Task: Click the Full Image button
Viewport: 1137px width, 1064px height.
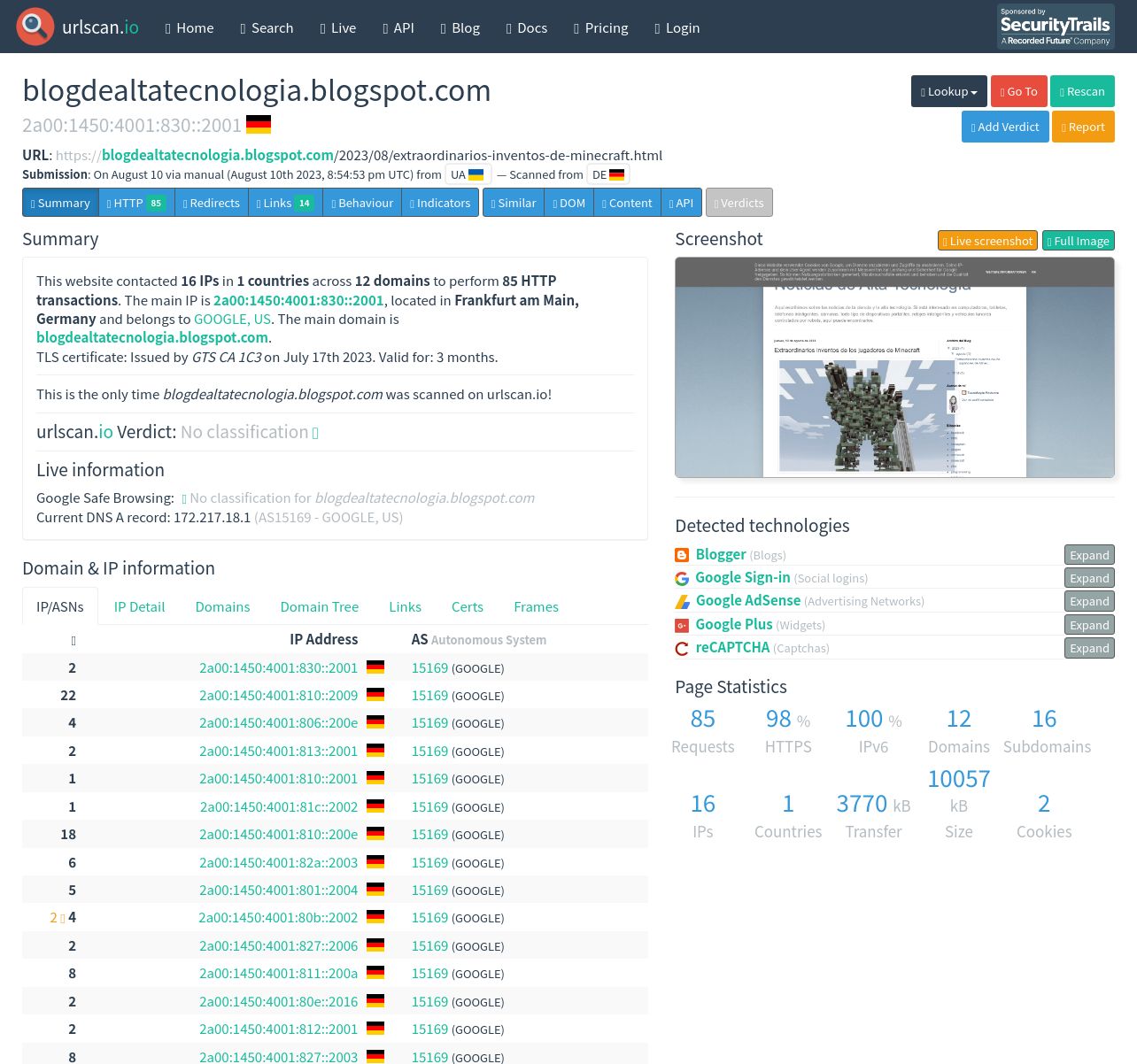Action: (x=1078, y=241)
